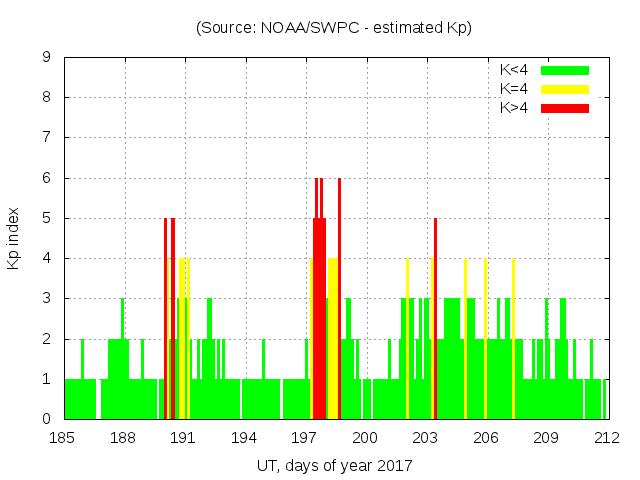Viewport: 640px width, 480px height.
Task: Click the green K<4 legend swatch
Action: coord(565,70)
